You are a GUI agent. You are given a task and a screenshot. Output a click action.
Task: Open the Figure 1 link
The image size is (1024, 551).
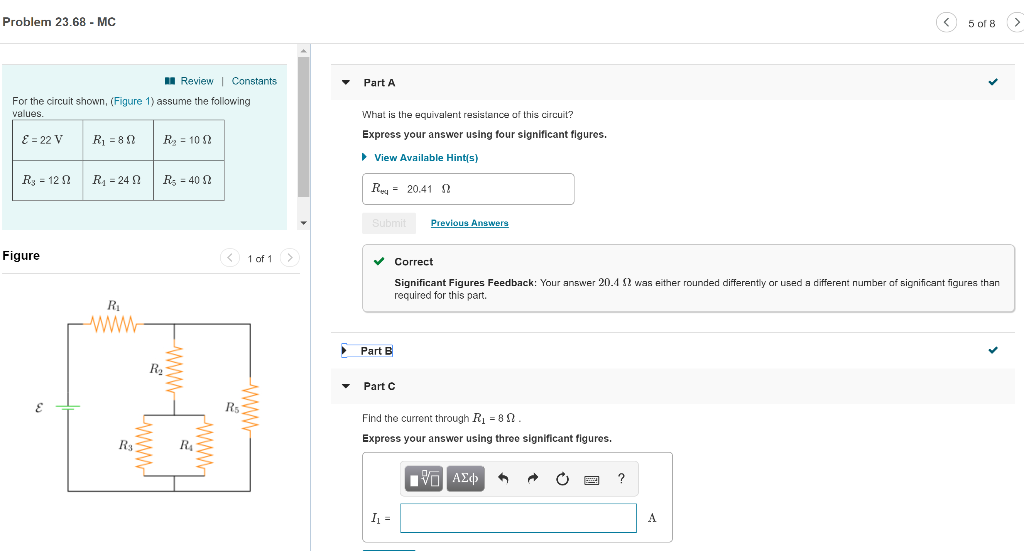(x=132, y=101)
